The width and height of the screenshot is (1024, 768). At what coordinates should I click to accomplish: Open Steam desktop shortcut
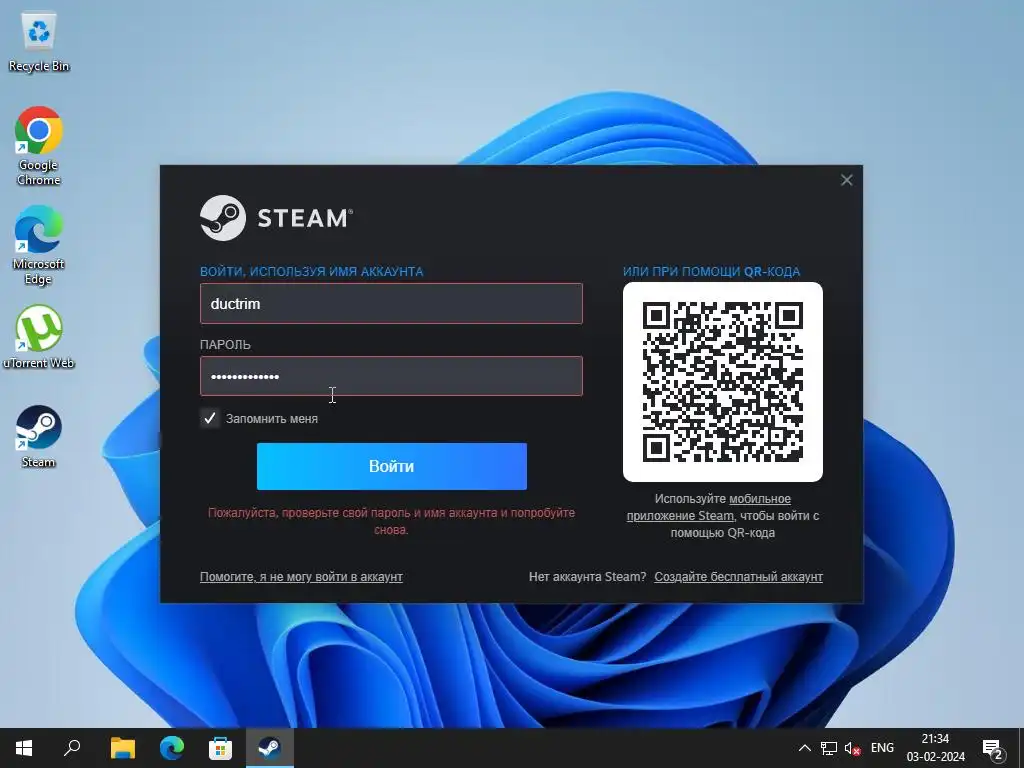39,436
